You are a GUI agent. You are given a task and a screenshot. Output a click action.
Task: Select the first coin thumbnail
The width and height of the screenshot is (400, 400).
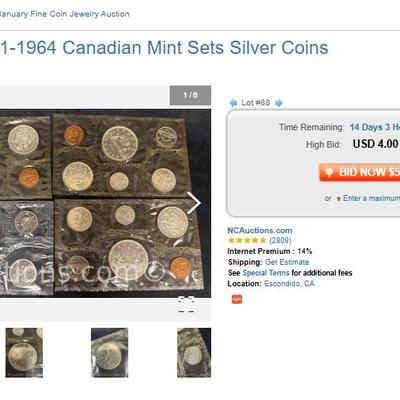pyautogui.click(x=24, y=353)
